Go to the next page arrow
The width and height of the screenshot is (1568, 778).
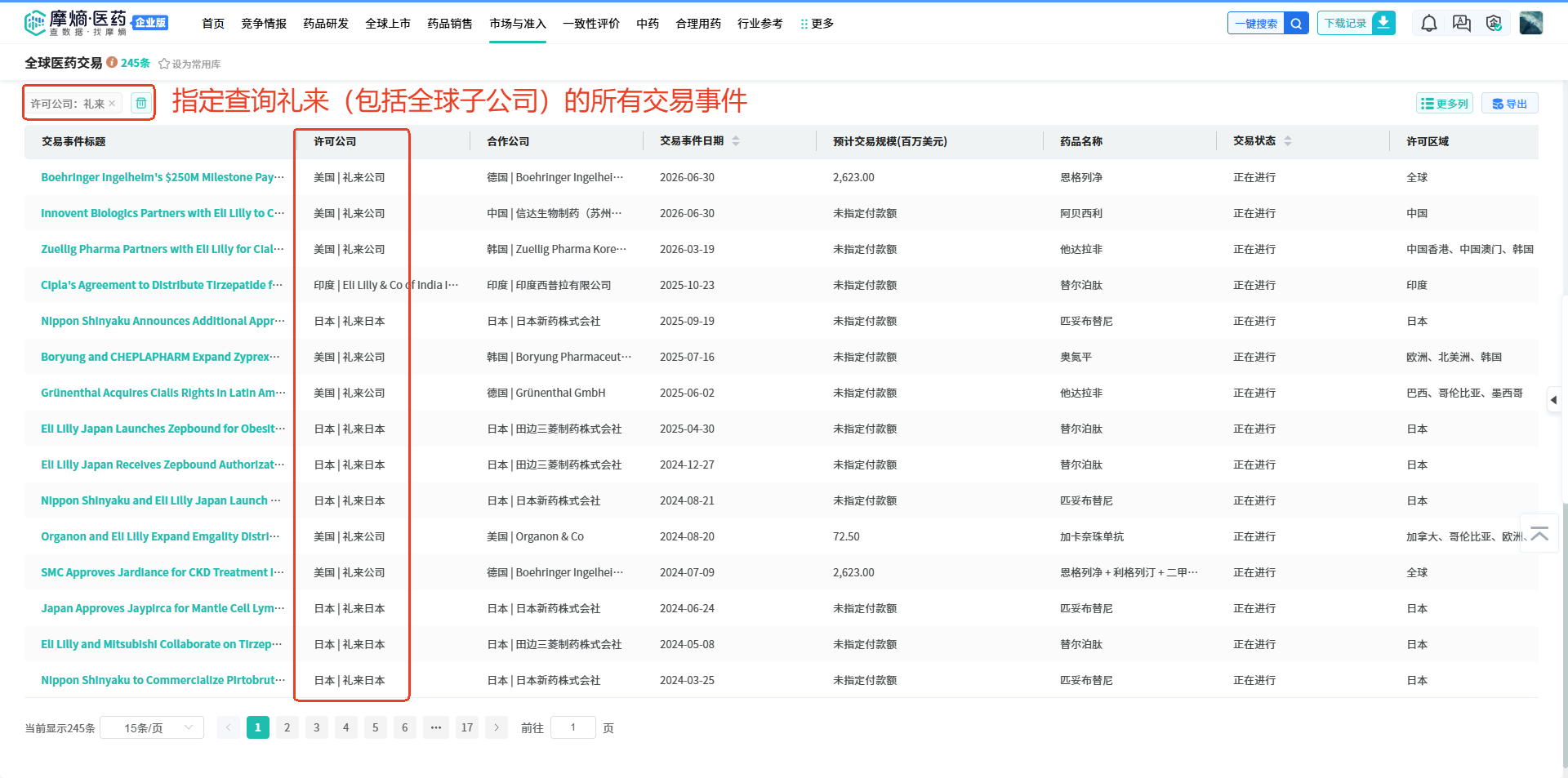(497, 727)
